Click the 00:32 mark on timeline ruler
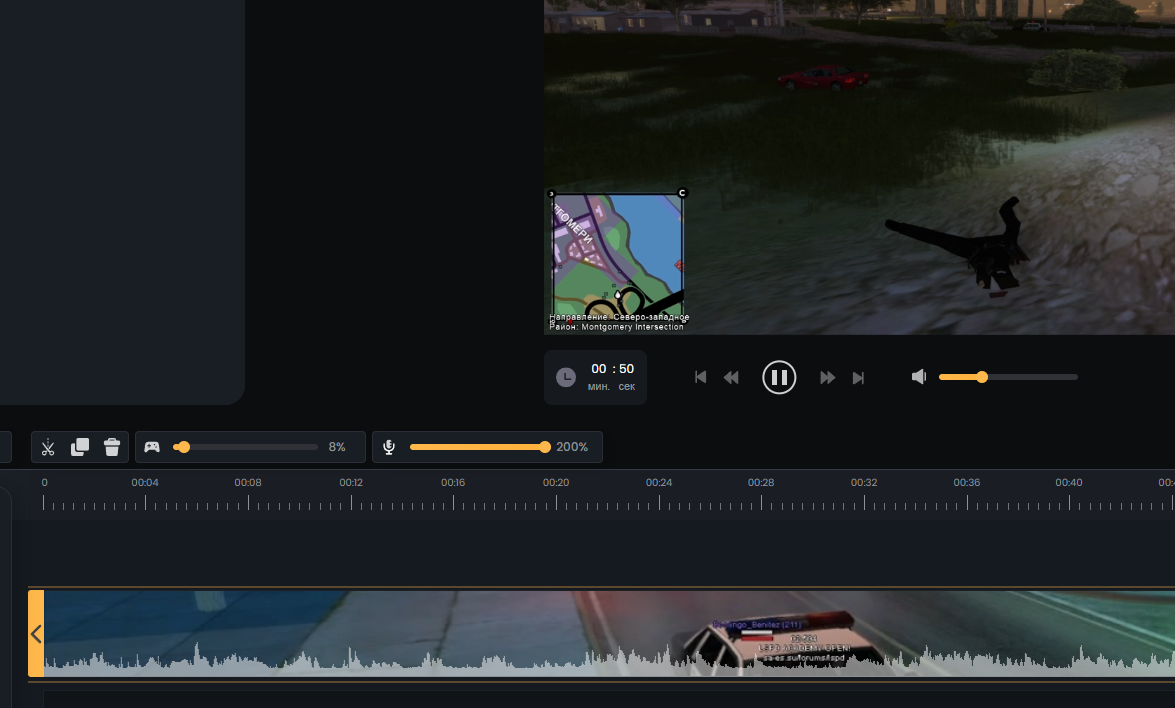The width and height of the screenshot is (1175, 708). [864, 483]
